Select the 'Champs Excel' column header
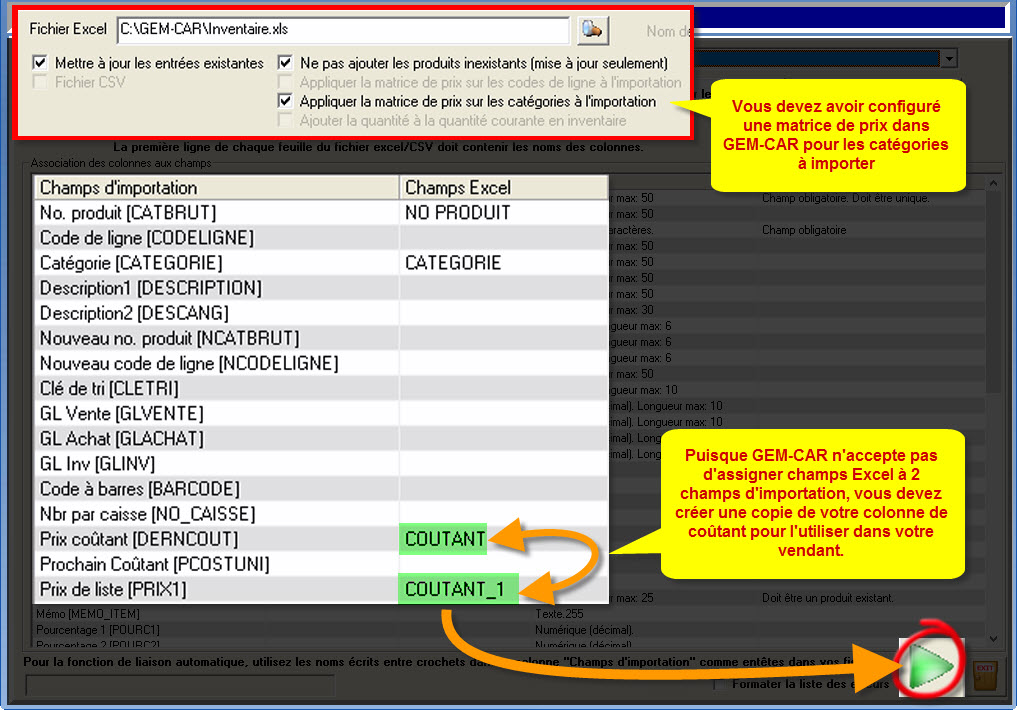1017x710 pixels. [x=504, y=188]
